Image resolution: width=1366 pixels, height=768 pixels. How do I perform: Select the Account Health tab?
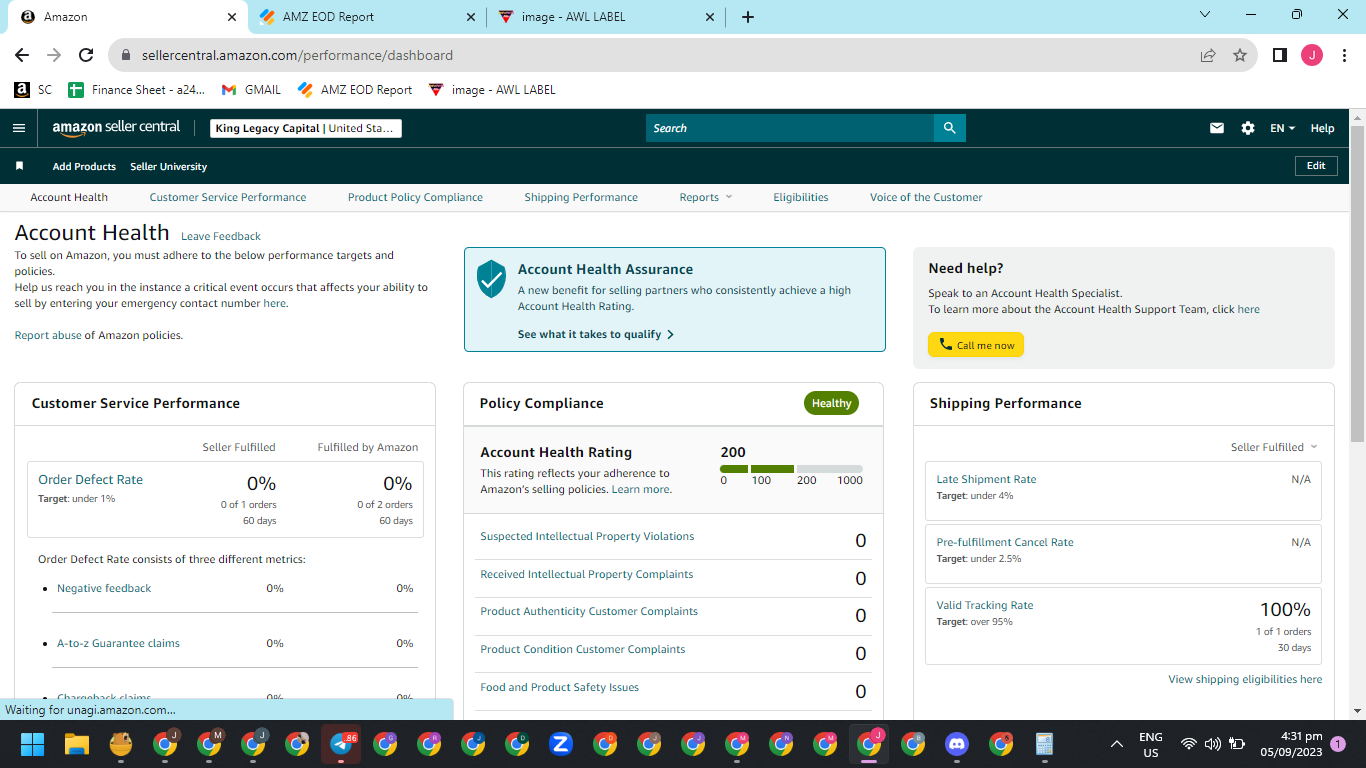point(69,197)
